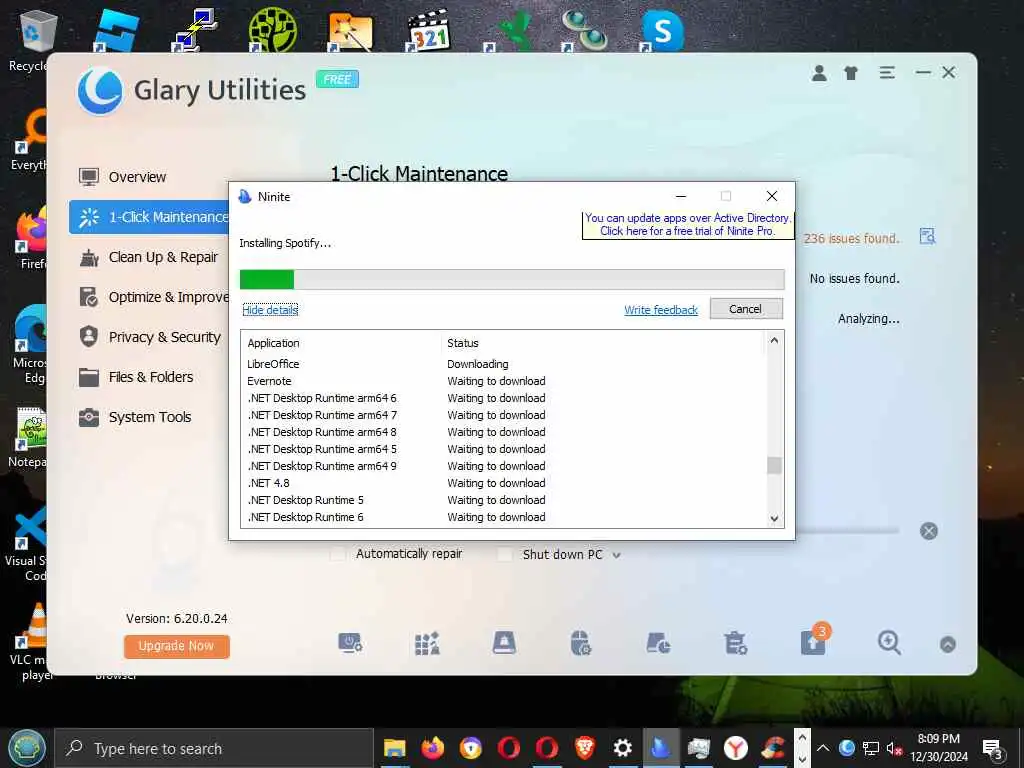Open Disk Cleaner drive icon in Glary toolbar

pos(504,643)
